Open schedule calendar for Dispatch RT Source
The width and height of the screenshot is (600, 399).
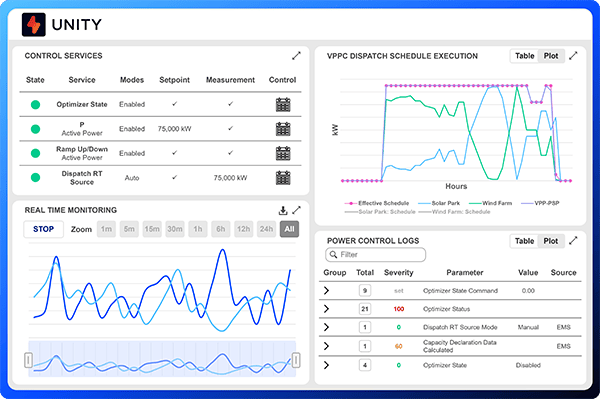coord(283,178)
